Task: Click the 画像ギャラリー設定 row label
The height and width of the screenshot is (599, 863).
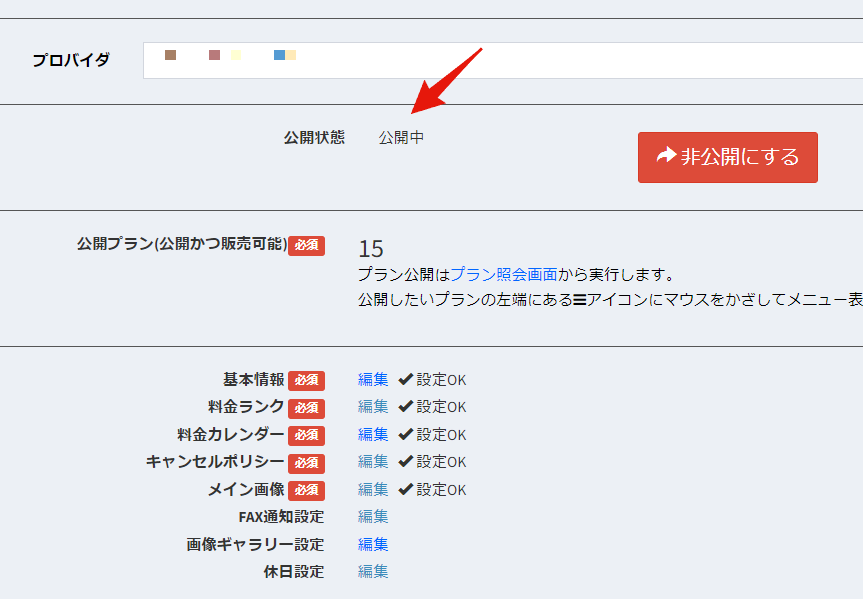Action: 255,544
